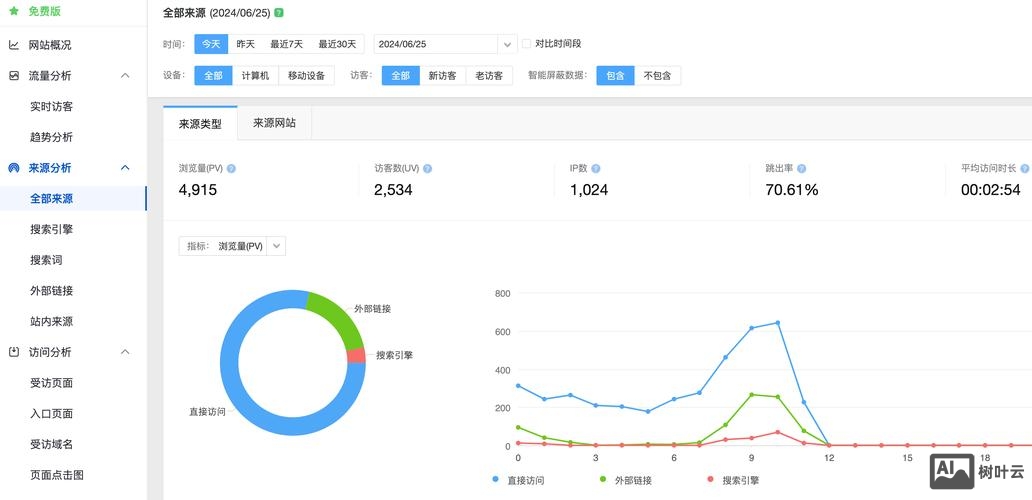
Task: Open help icon beside 访客数(UV) metric
Action: coord(427,168)
